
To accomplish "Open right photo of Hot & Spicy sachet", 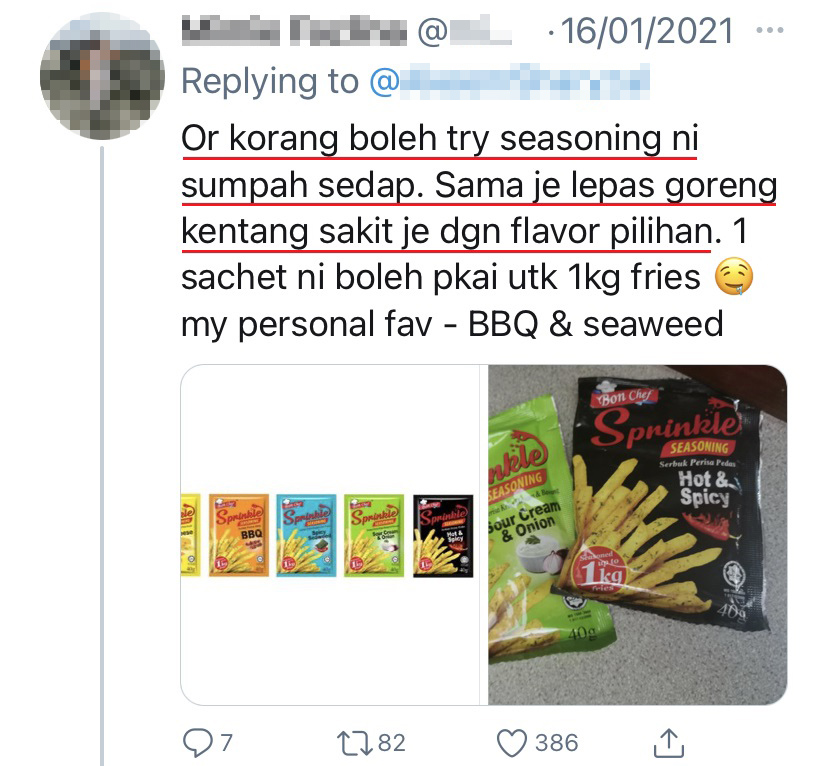I will (x=637, y=535).
